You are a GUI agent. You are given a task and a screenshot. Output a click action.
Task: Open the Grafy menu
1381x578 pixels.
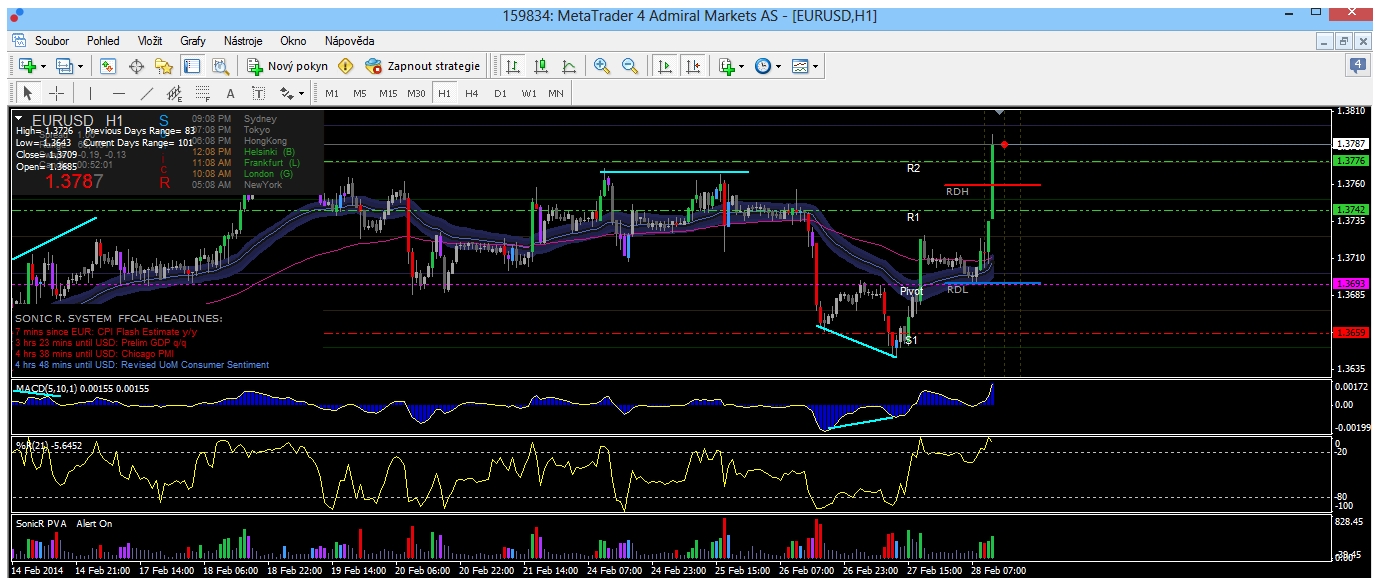point(193,41)
